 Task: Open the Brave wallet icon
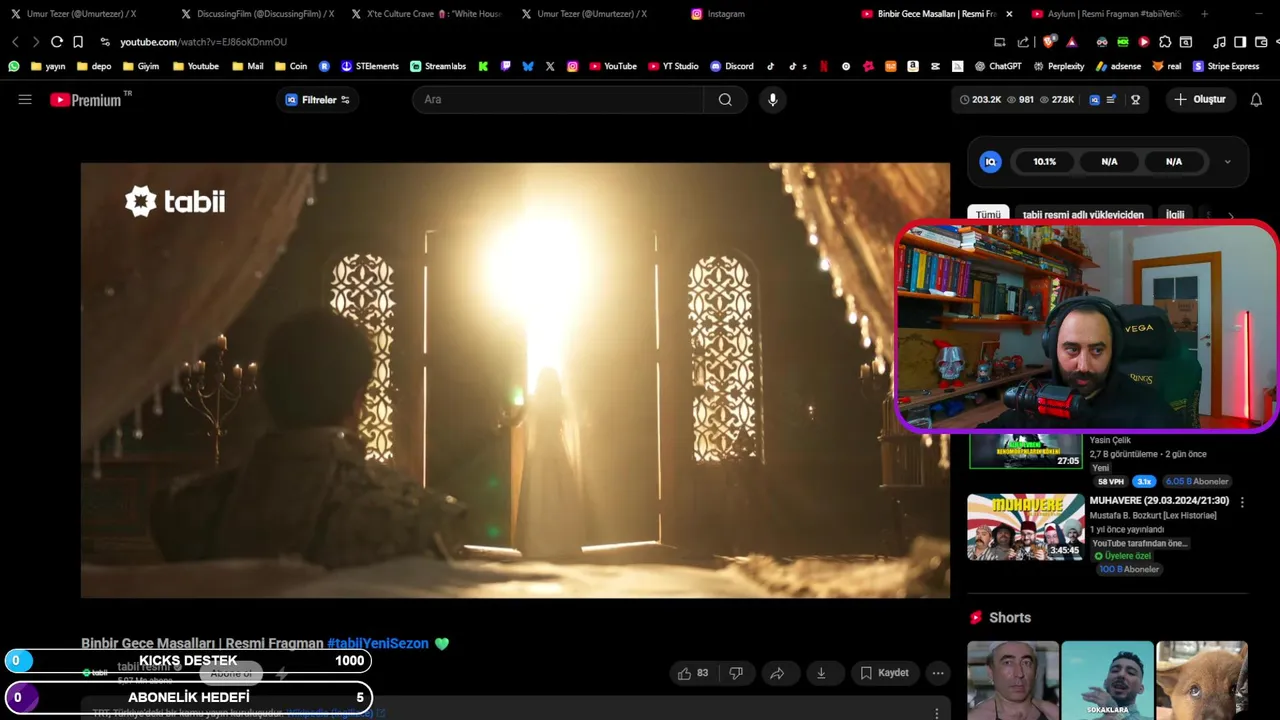click(x=1260, y=42)
